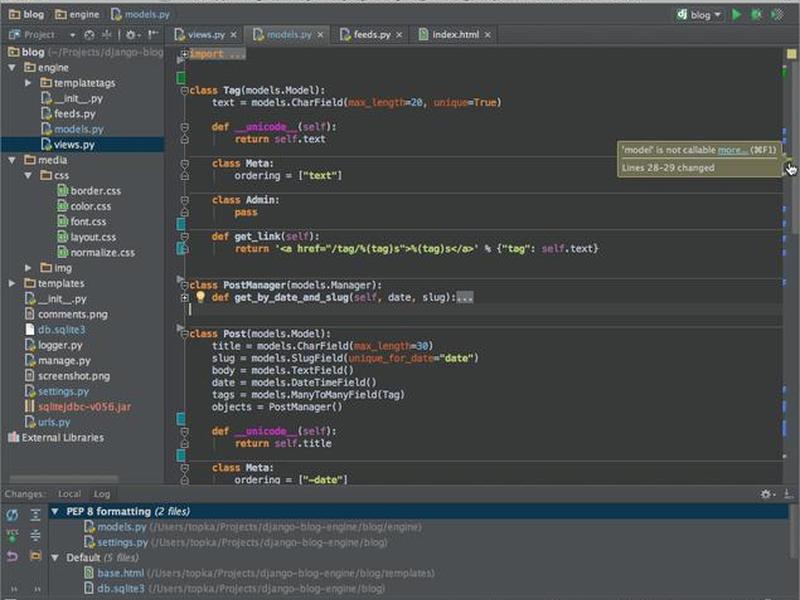Screen dimensions: 800x600
Task: Collapse the PEP 8 formatting changelist
Action: click(x=55, y=511)
